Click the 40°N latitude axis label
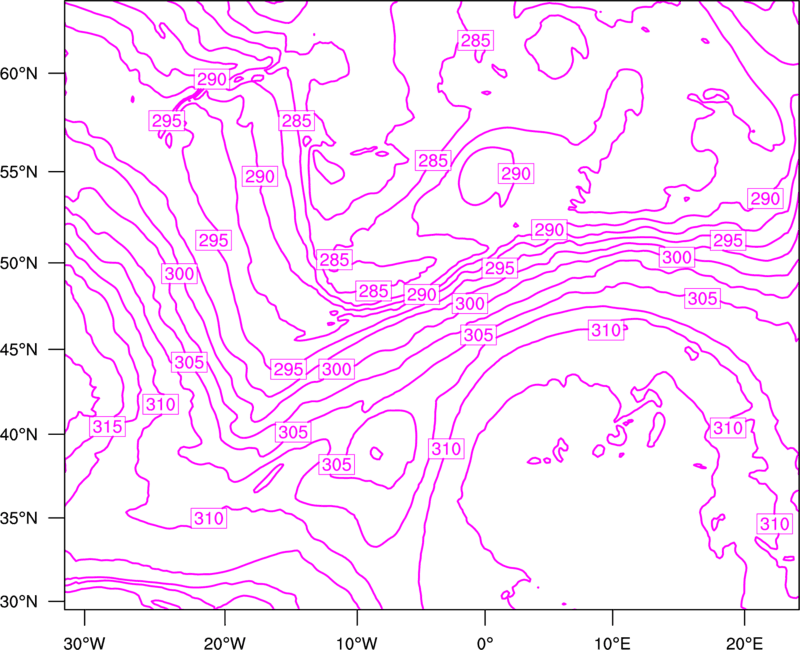Viewport: 800px width, 650px height. [19, 435]
